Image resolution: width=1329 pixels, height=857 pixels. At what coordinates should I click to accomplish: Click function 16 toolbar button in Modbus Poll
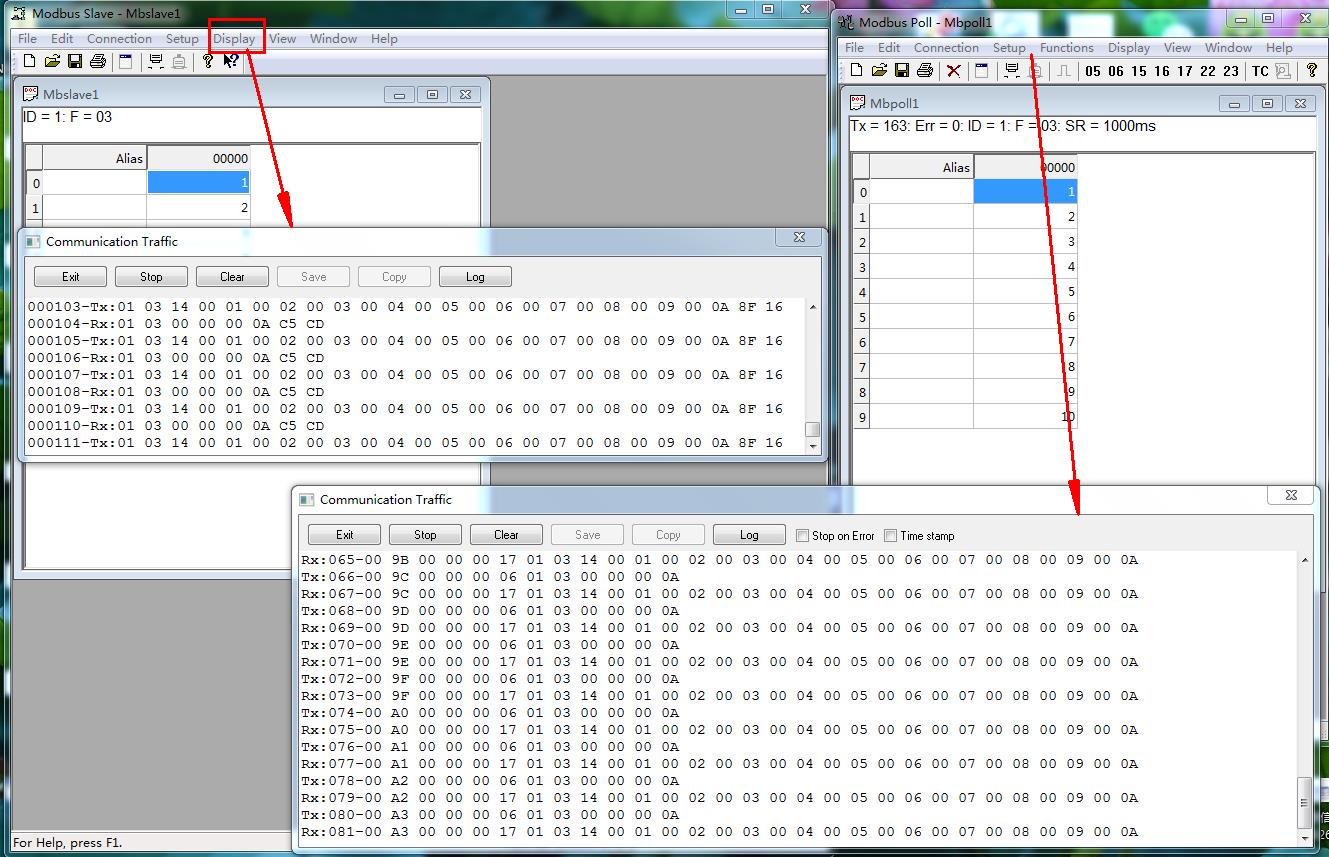click(1161, 71)
